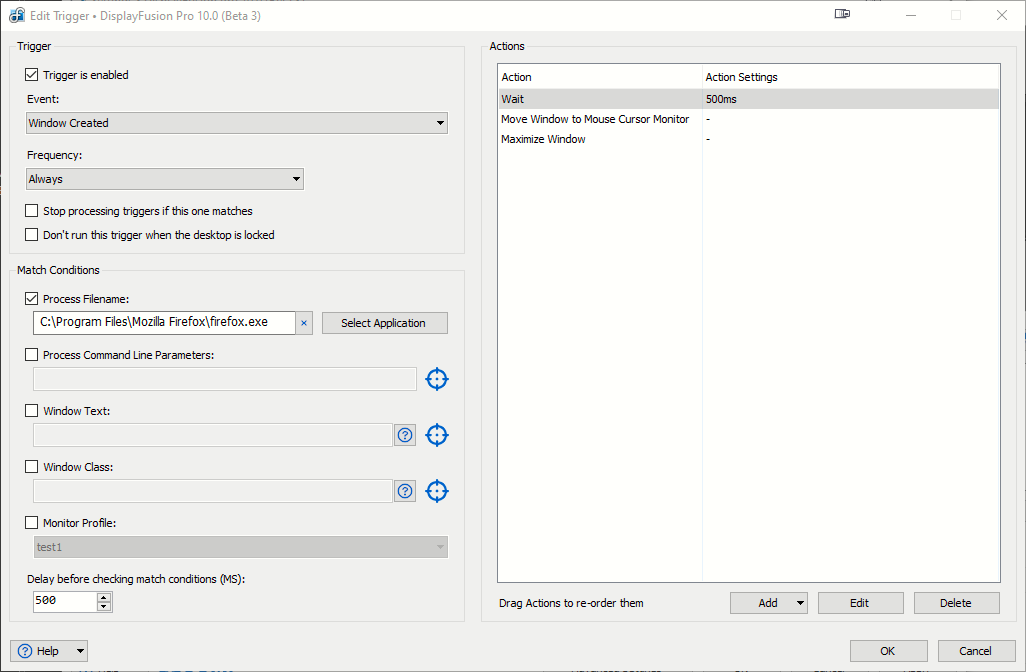The height and width of the screenshot is (672, 1026).
Task: Increase the delay value with the up stepper arrow
Action: (104, 597)
